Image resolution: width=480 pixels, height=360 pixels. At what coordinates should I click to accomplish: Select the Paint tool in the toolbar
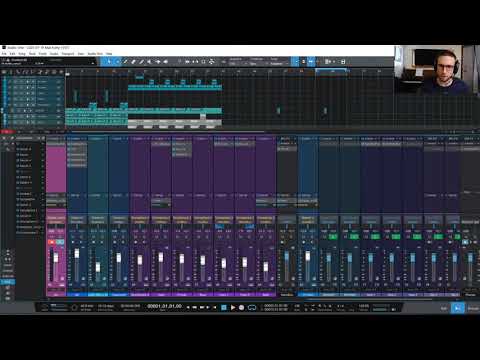141,62
